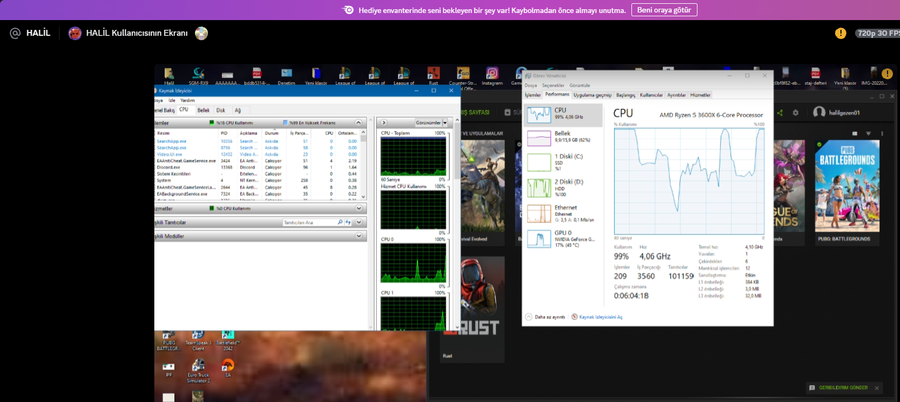The height and width of the screenshot is (402, 900).
Task: Select 2 Diski (D:) in the performance sidebar
Action: [563, 188]
